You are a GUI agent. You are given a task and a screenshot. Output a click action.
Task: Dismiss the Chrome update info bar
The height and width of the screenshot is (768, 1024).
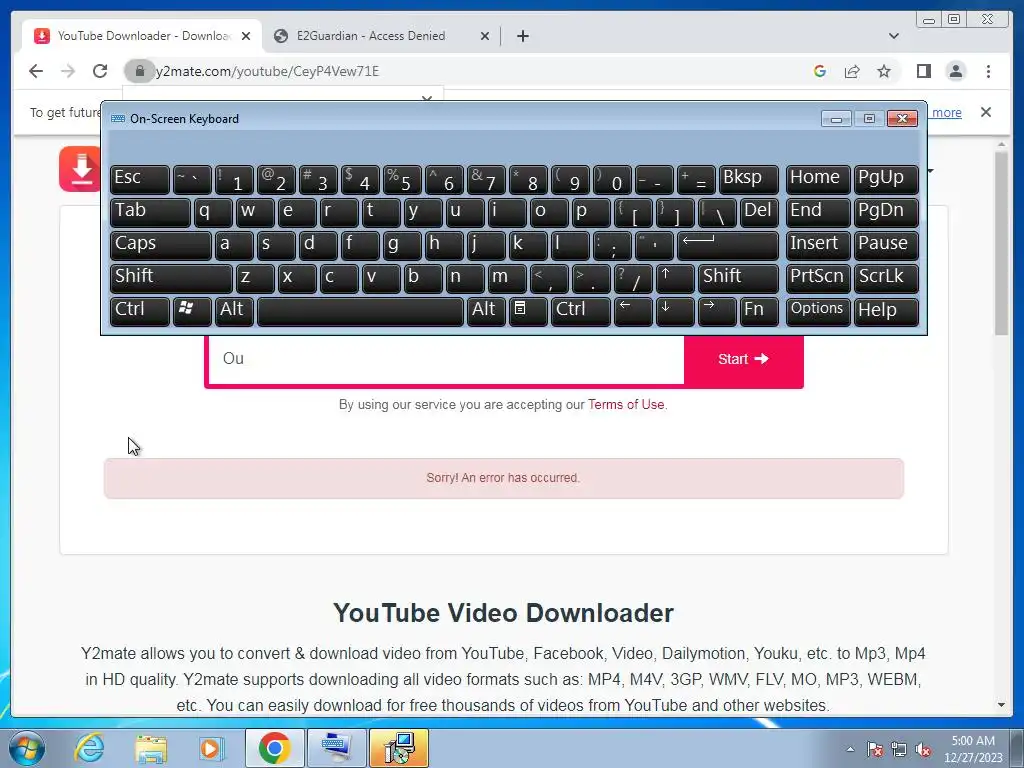coord(985,112)
